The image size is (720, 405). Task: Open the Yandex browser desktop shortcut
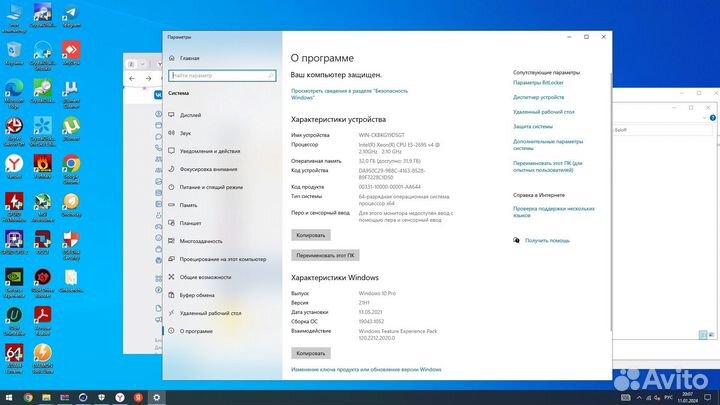14,166
